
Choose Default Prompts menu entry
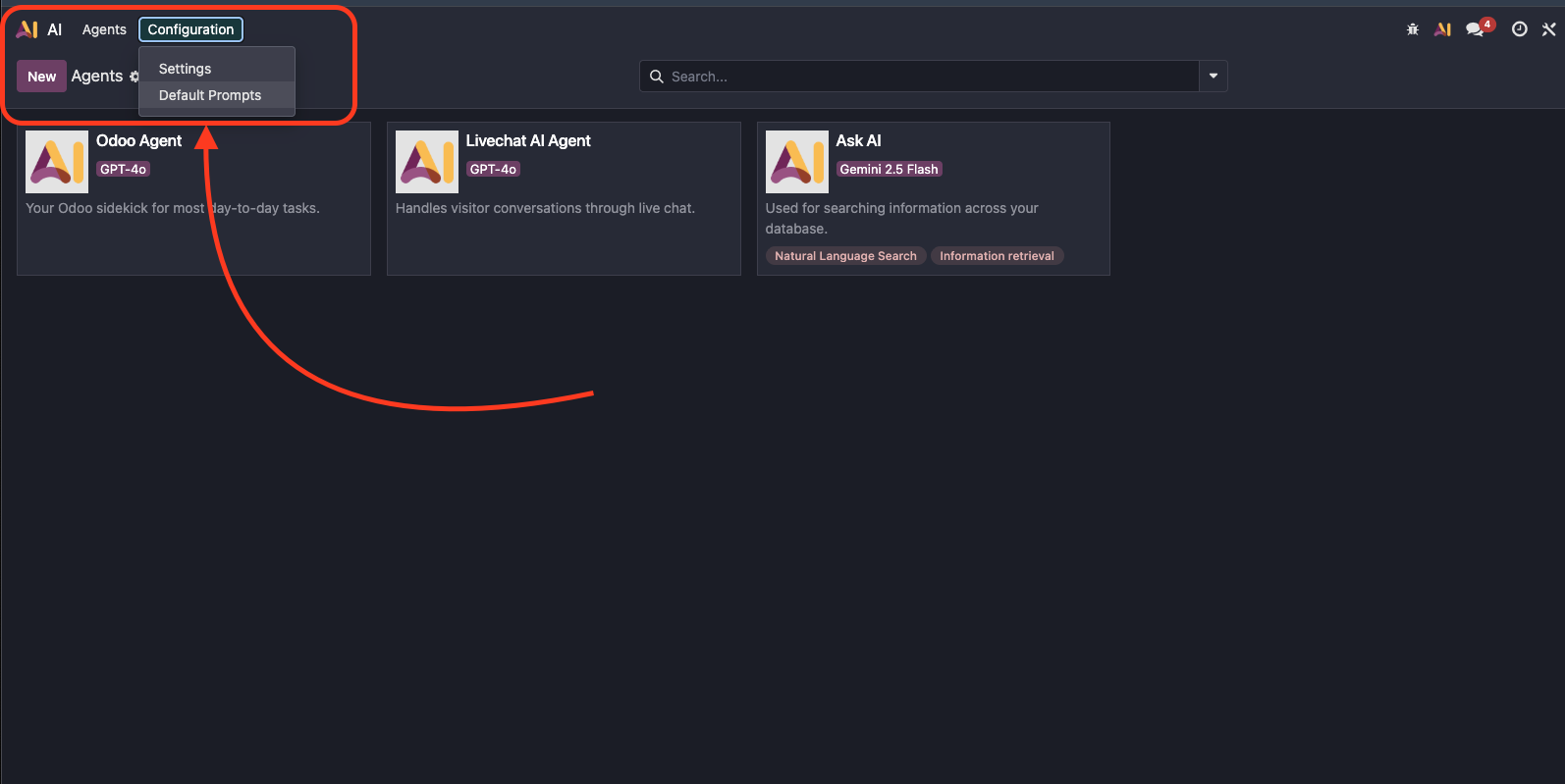click(x=210, y=95)
